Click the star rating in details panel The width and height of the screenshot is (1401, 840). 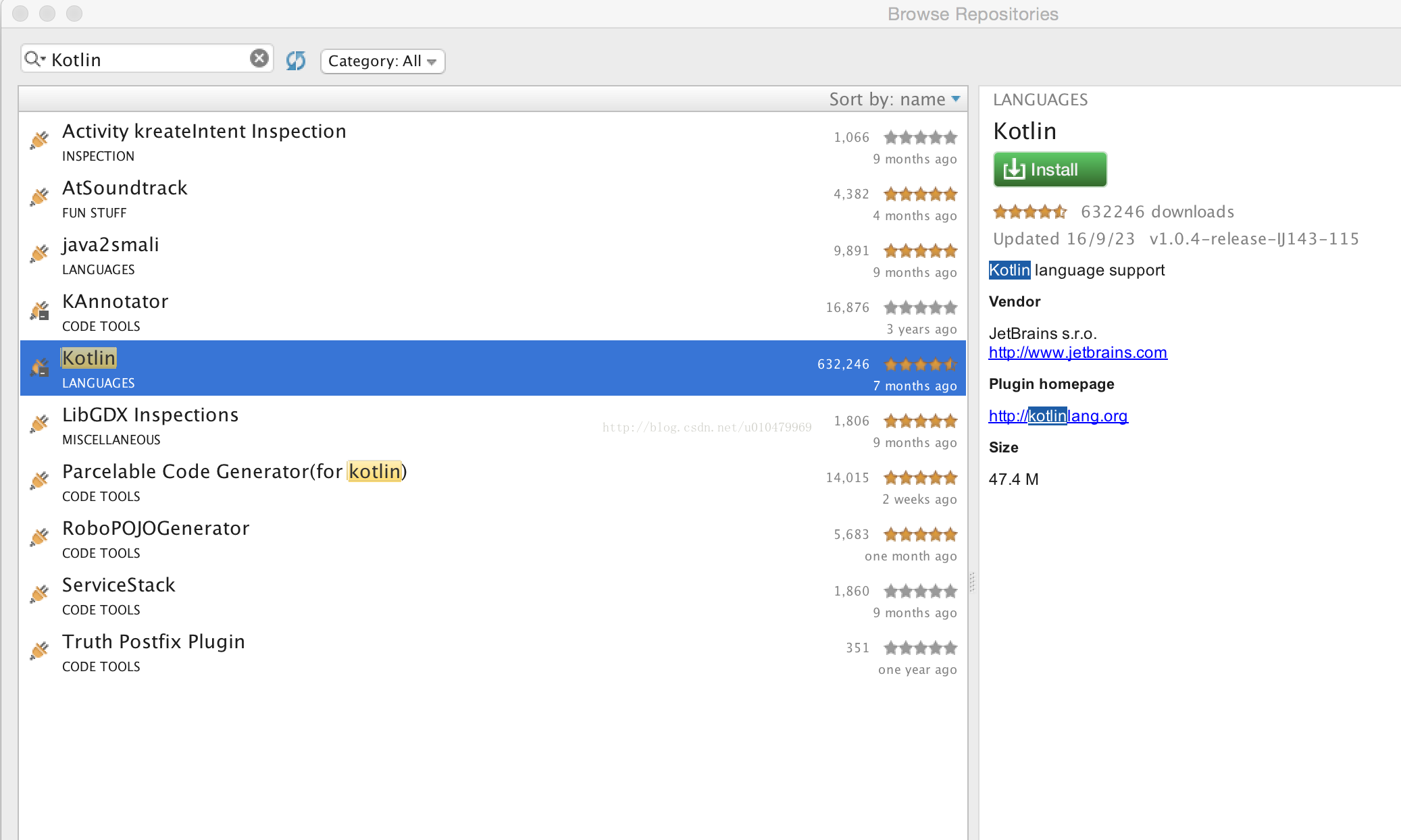point(1029,212)
